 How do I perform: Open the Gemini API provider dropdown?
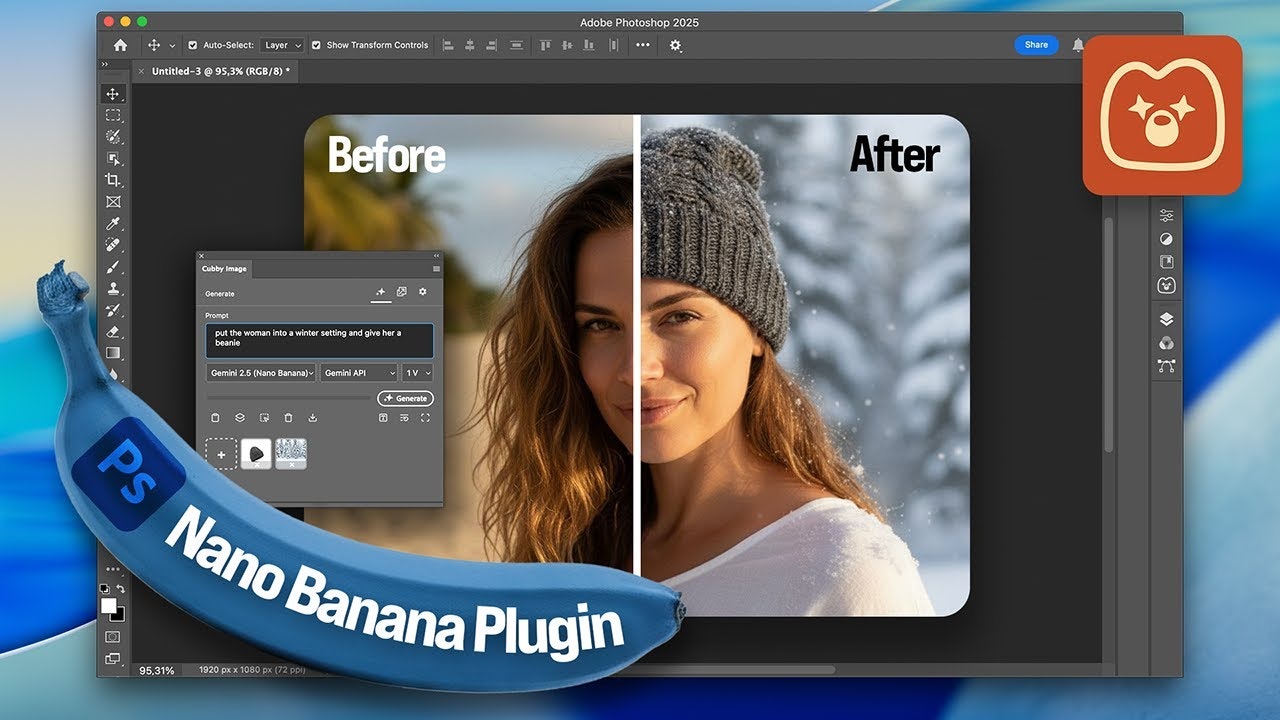click(x=359, y=372)
